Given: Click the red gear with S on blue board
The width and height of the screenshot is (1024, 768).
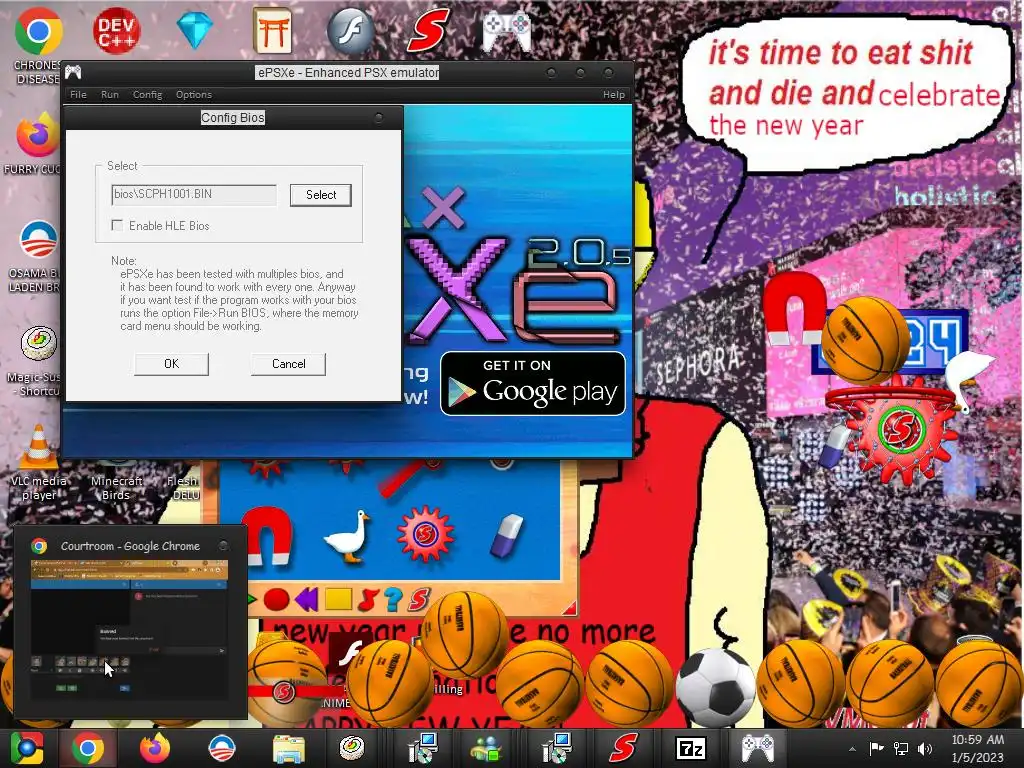Looking at the screenshot, I should pos(425,534).
